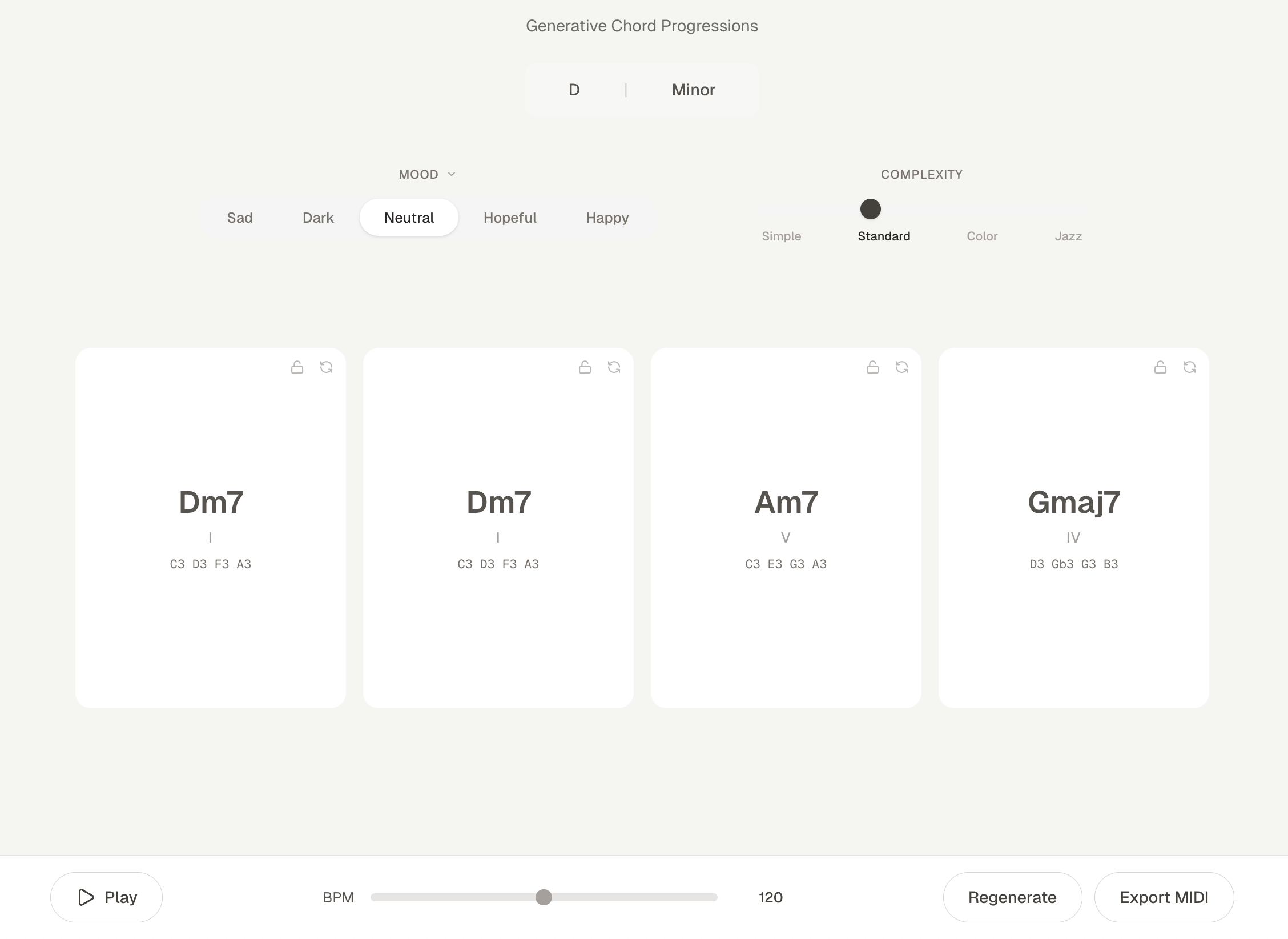Click the Play button
This screenshot has width=1288, height=939.
click(x=106, y=897)
